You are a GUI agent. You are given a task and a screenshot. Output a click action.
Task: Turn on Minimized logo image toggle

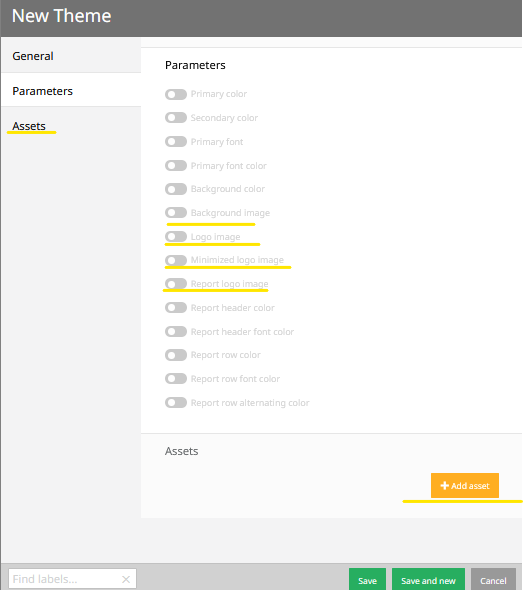tap(176, 260)
